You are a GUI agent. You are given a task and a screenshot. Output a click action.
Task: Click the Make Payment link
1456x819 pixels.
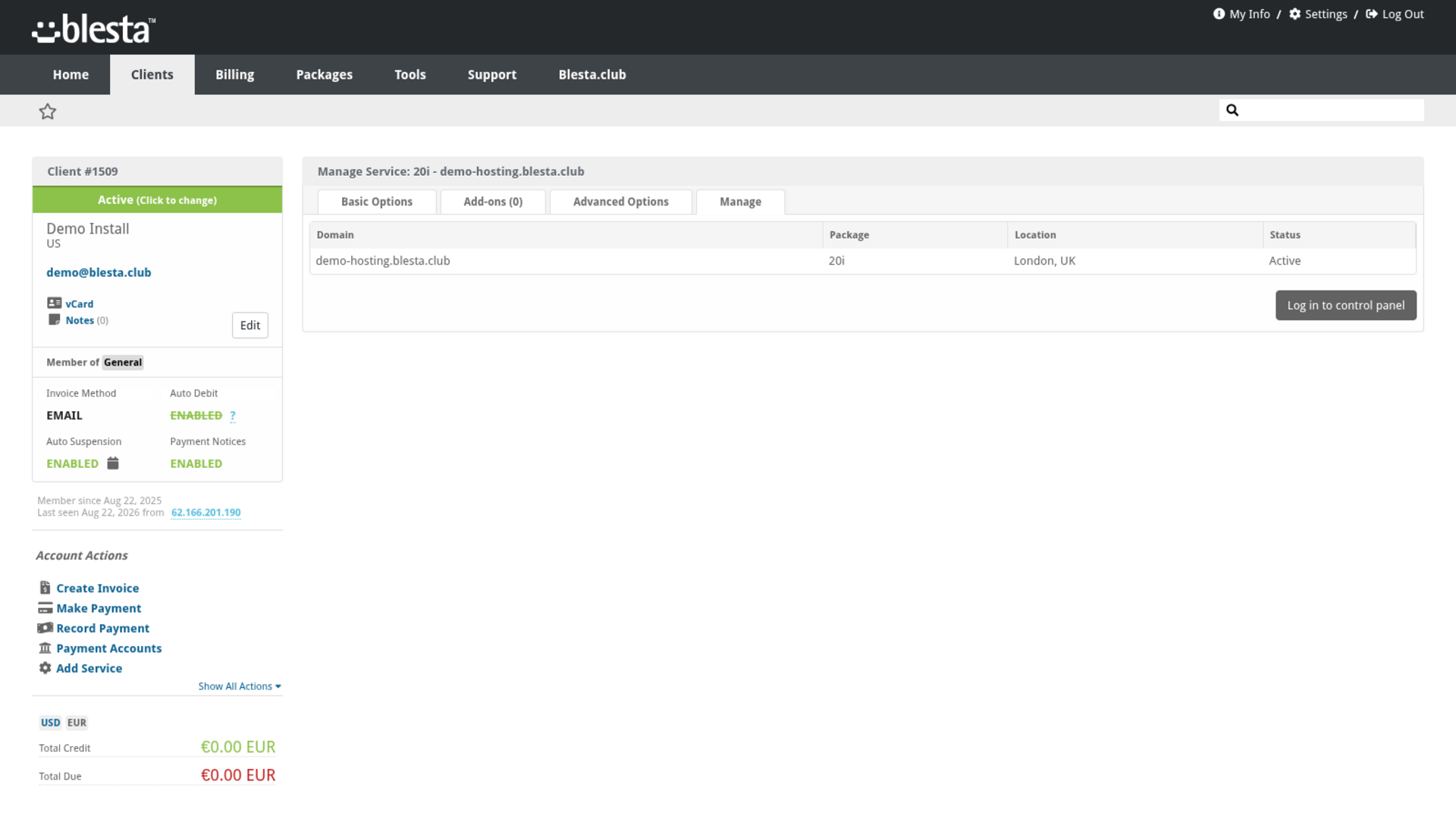click(x=99, y=607)
